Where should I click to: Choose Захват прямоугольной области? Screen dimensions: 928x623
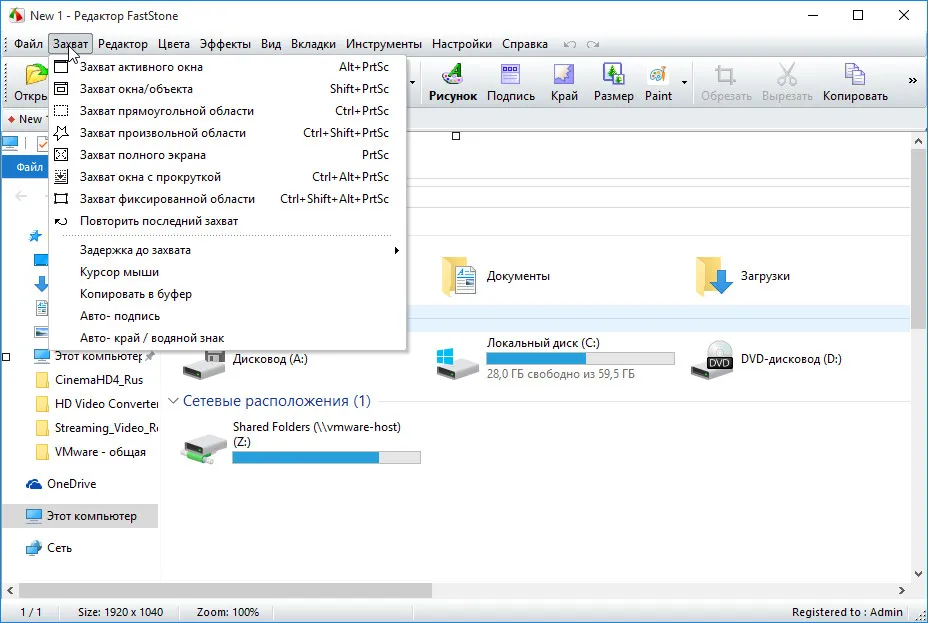click(x=227, y=111)
